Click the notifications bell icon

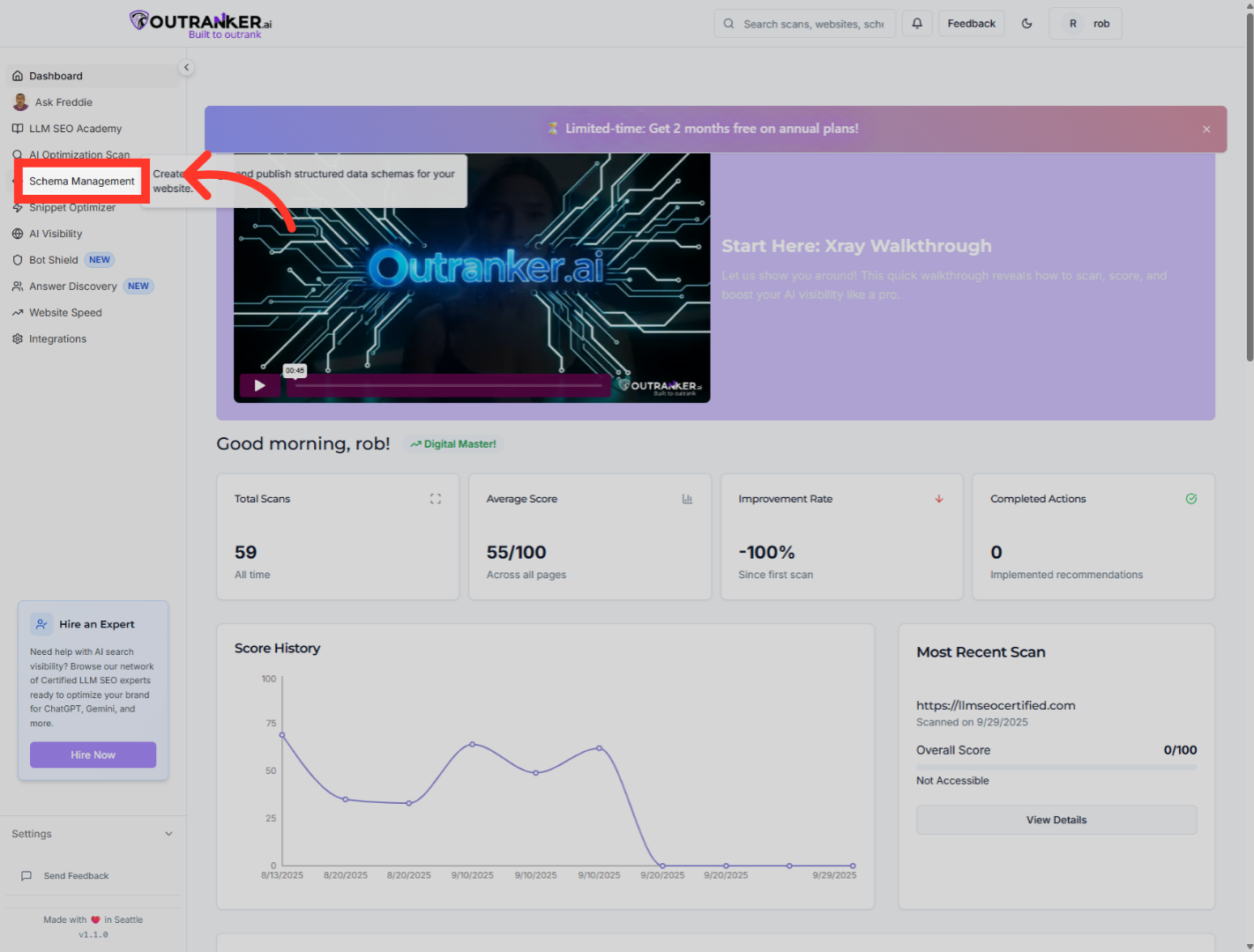pyautogui.click(x=917, y=24)
